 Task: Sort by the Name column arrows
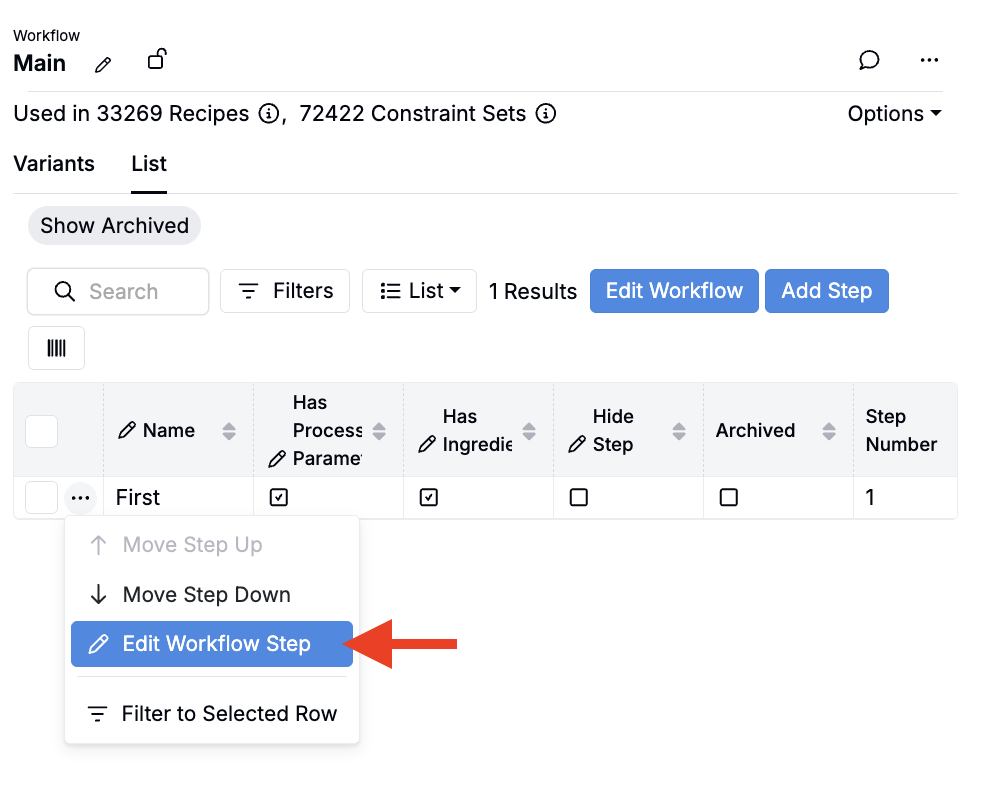[229, 431]
